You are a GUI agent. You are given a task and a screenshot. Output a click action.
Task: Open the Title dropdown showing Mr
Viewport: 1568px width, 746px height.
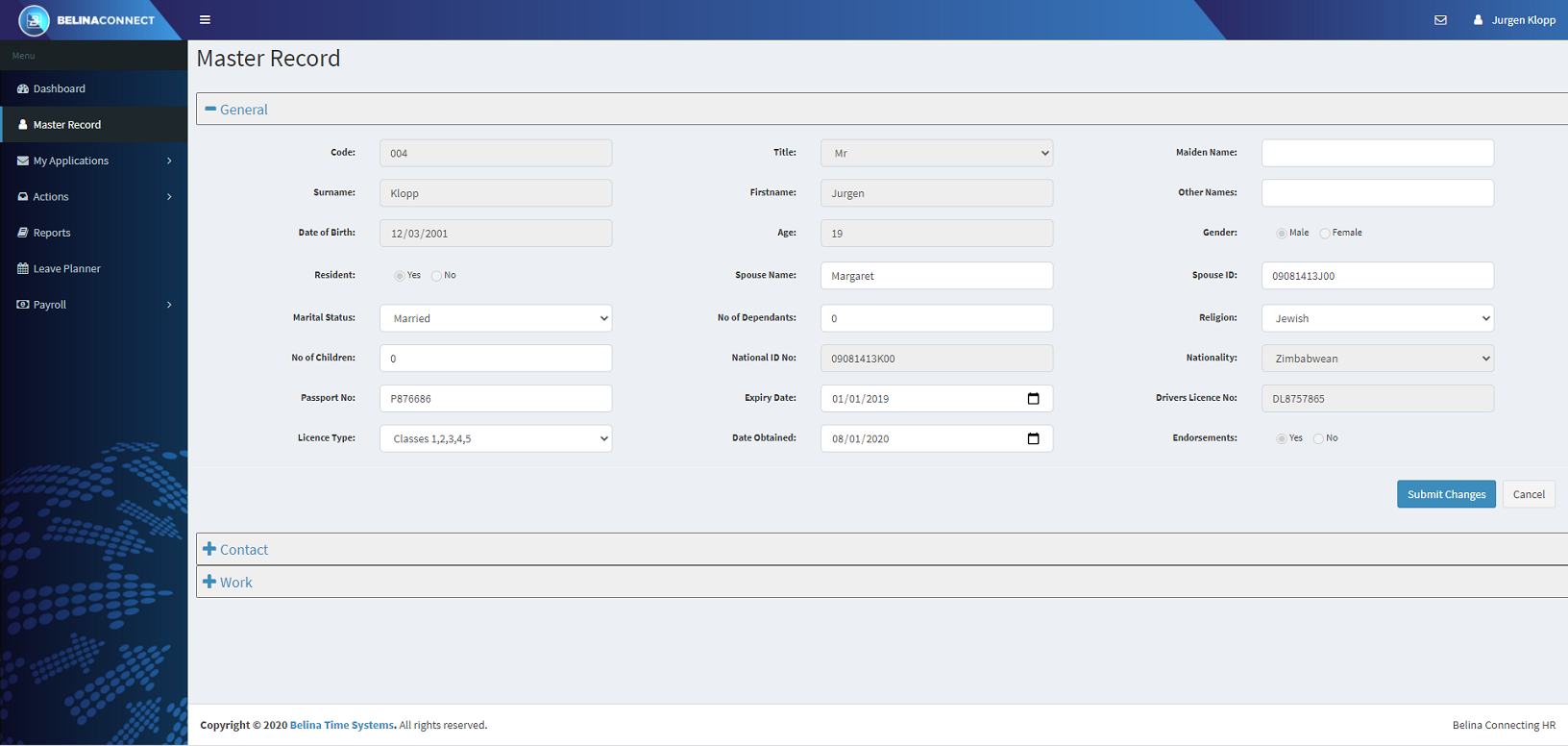tap(937, 153)
